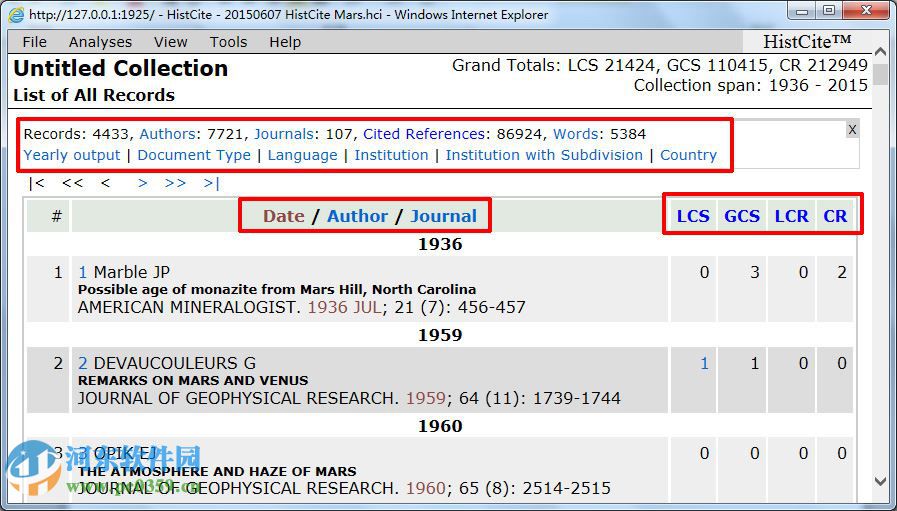Screen dimensions: 897x511
Task: Click the Grand Totals text
Action: click(x=660, y=65)
